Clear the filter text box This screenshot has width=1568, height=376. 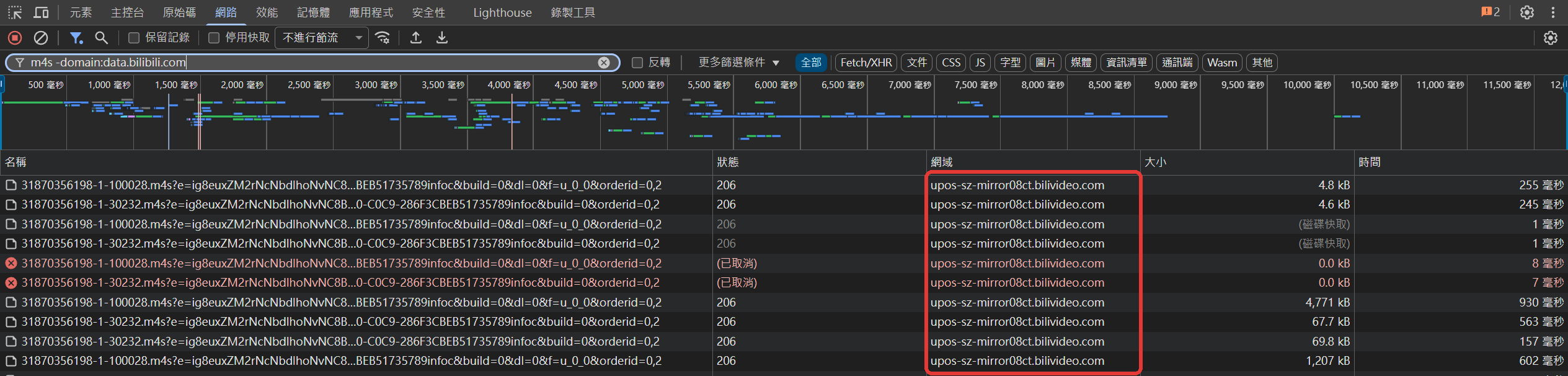pos(604,63)
